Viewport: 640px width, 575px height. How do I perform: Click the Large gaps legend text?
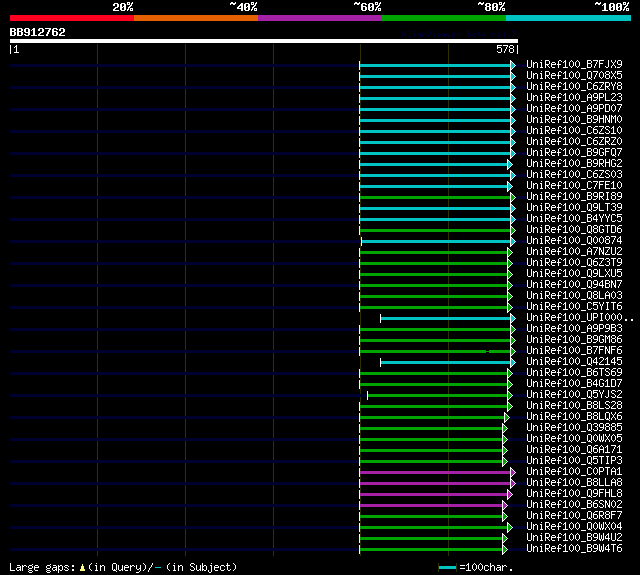[x=123, y=567]
